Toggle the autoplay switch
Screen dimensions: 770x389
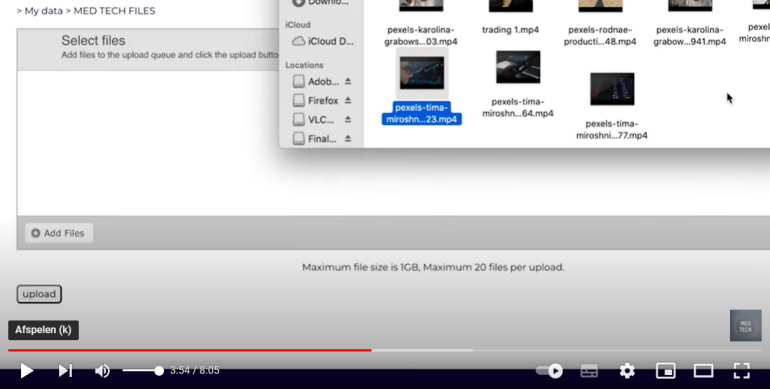tap(550, 371)
